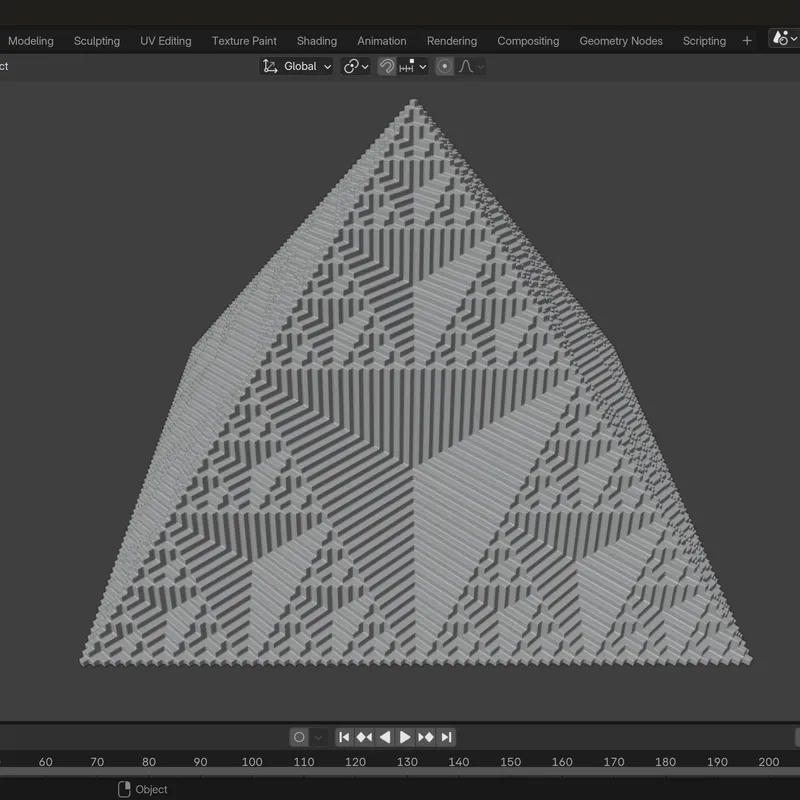Jump to the previous keyframe

tap(364, 737)
